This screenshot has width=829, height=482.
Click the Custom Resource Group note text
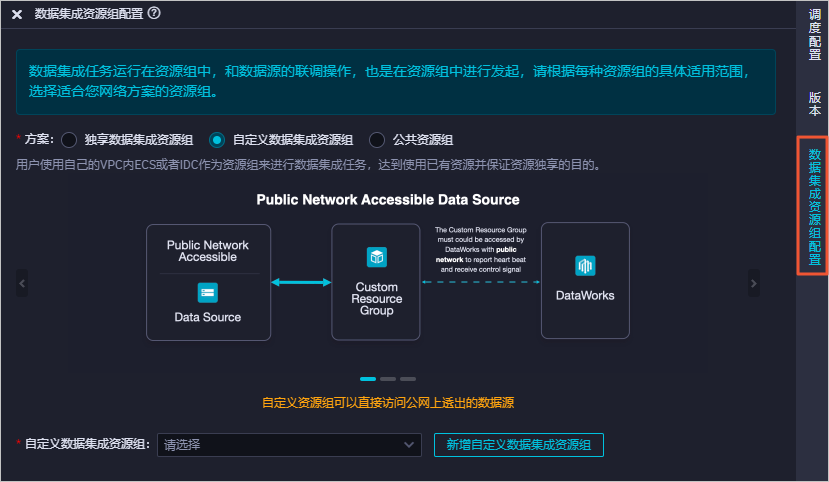tap(481, 249)
